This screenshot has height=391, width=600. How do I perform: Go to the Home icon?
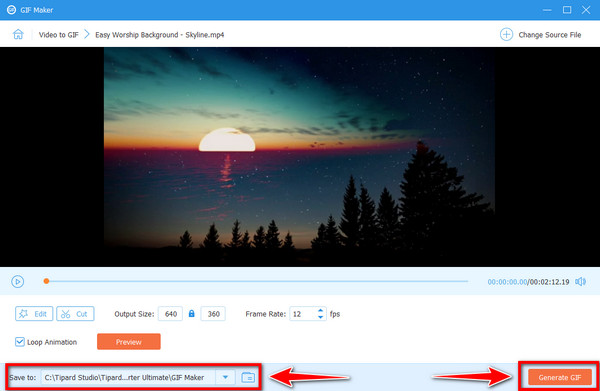coord(18,34)
